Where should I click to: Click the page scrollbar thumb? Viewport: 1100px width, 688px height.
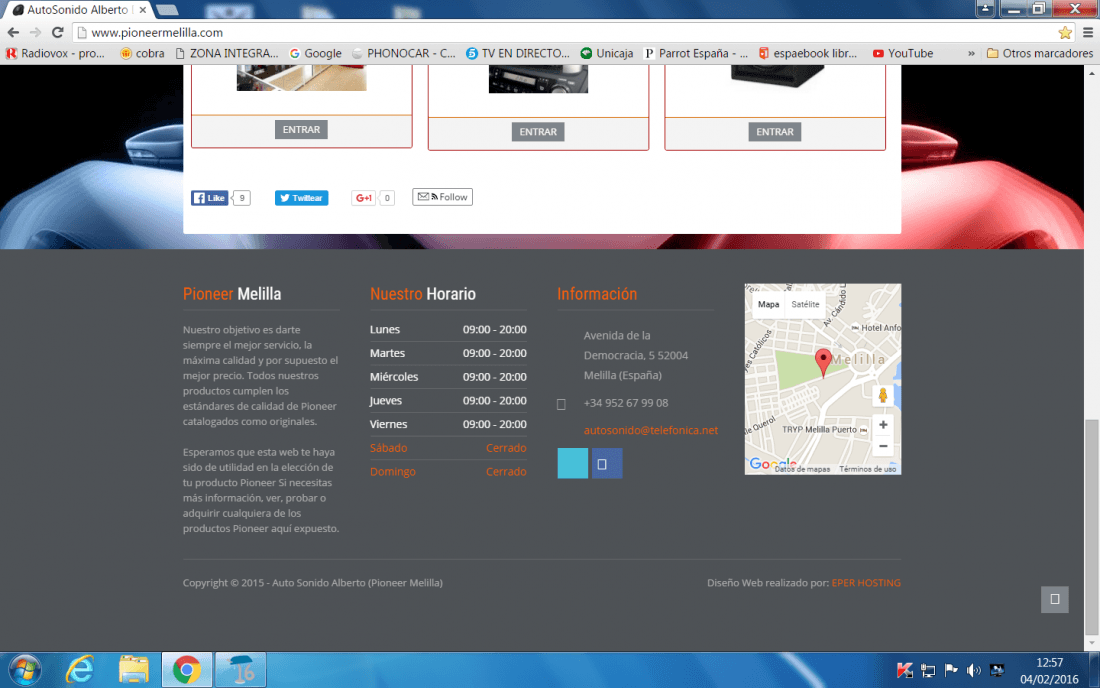coord(1092,526)
